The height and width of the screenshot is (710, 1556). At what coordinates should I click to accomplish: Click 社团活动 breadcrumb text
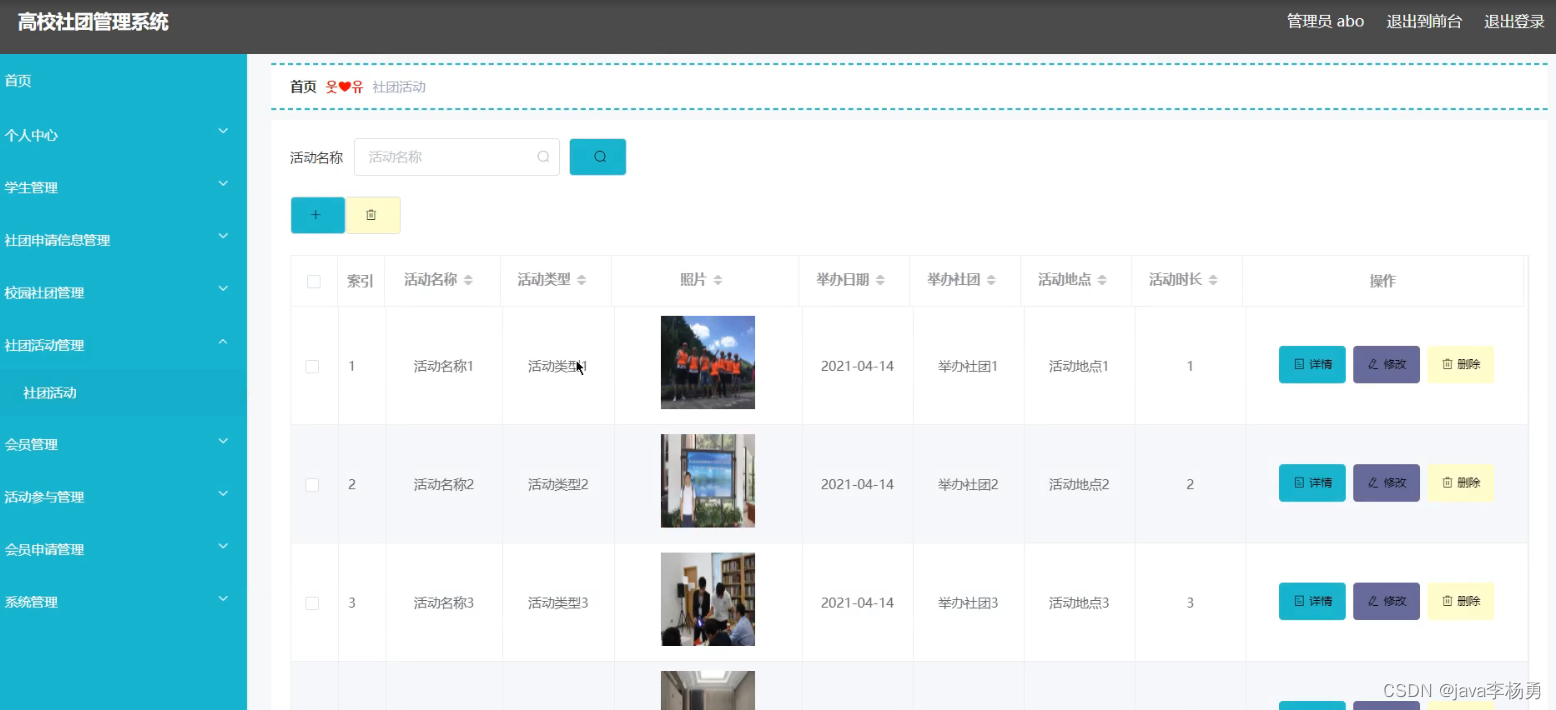(x=399, y=87)
